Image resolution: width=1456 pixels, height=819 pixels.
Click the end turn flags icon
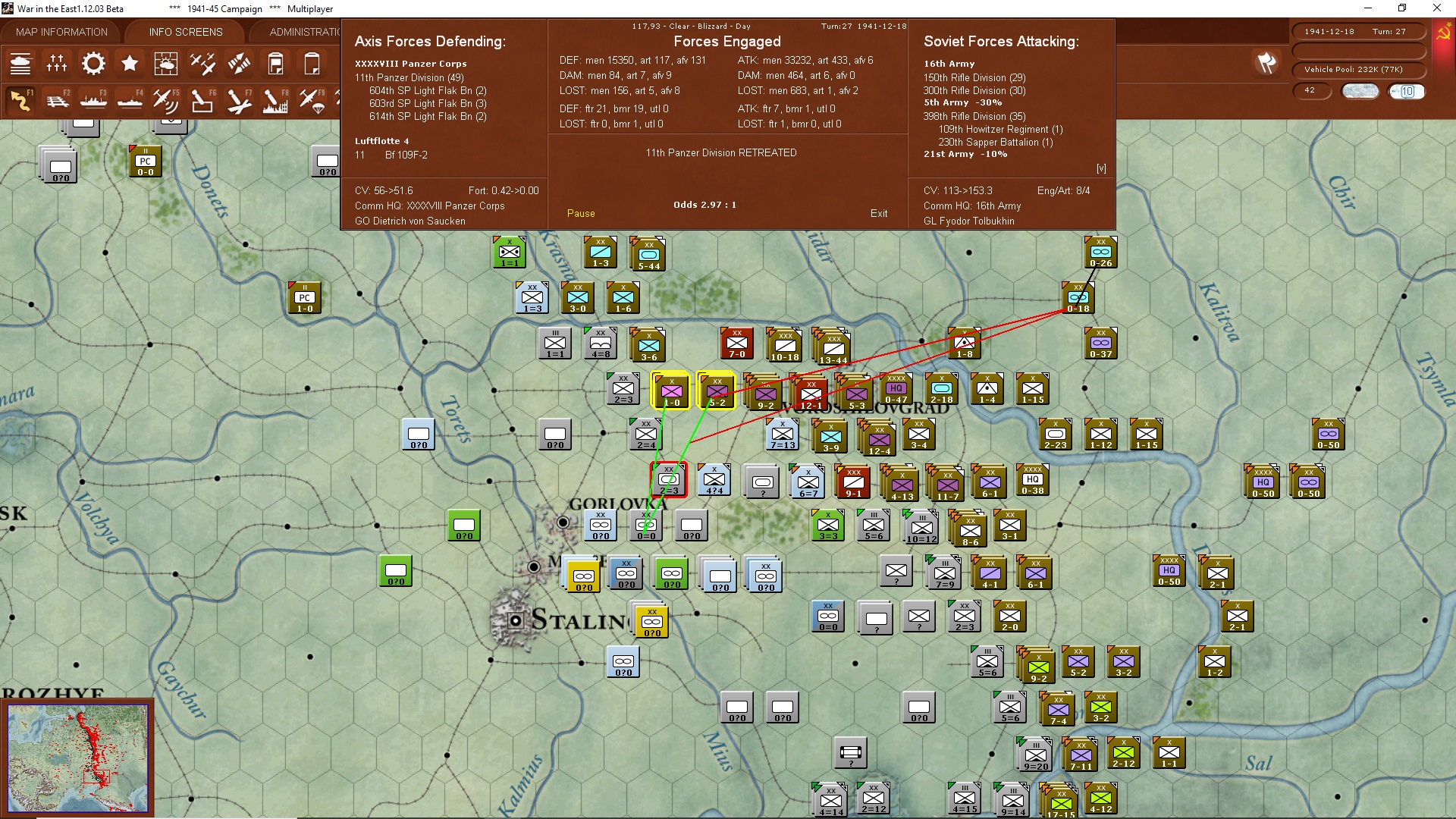point(1266,64)
